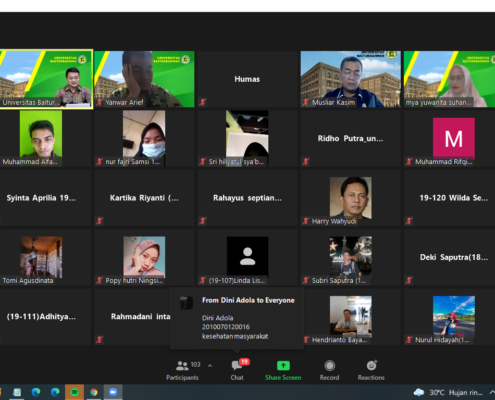
Task: Click muted mic icon on Rahayus septian tile
Action: pyautogui.click(x=203, y=221)
